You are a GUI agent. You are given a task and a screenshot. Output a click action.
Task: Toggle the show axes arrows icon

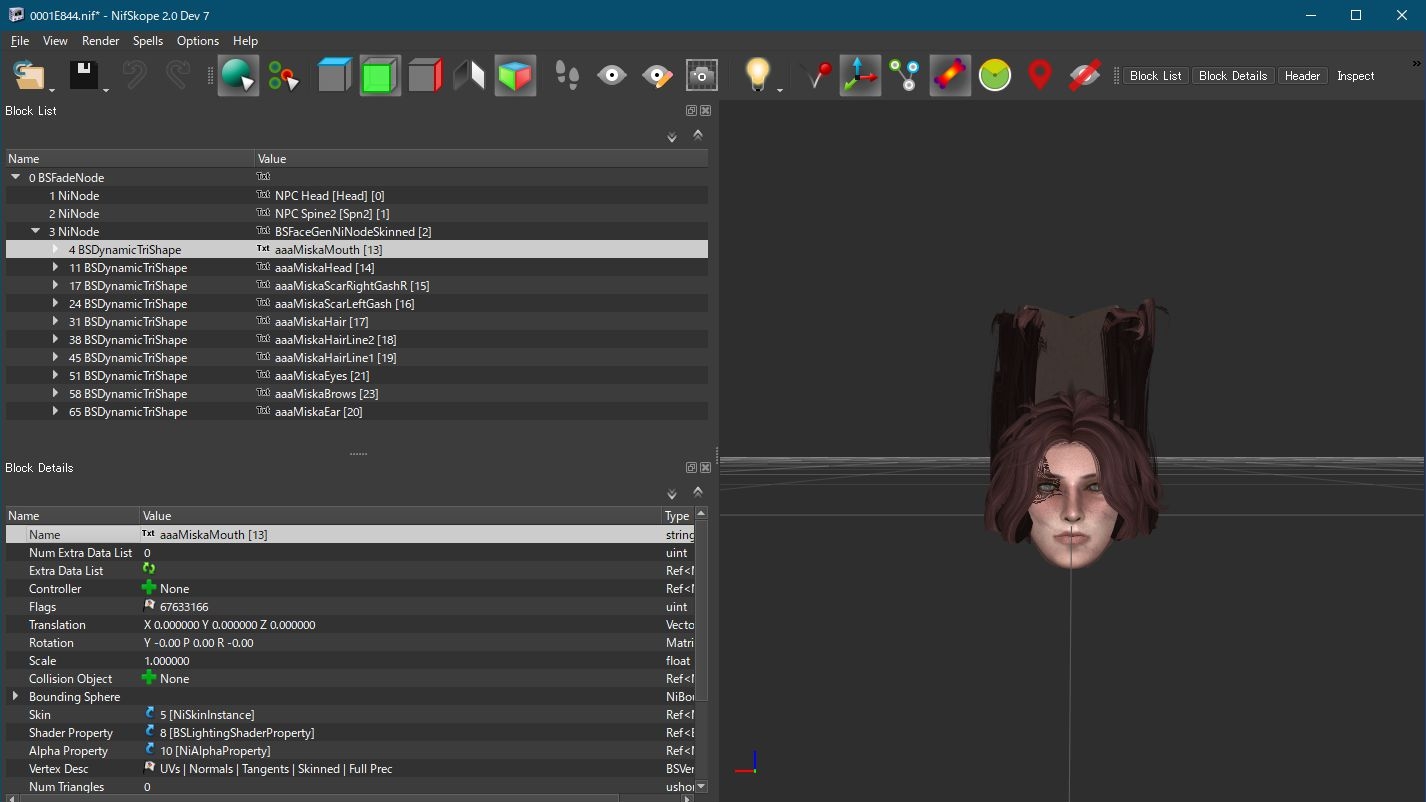(x=860, y=76)
